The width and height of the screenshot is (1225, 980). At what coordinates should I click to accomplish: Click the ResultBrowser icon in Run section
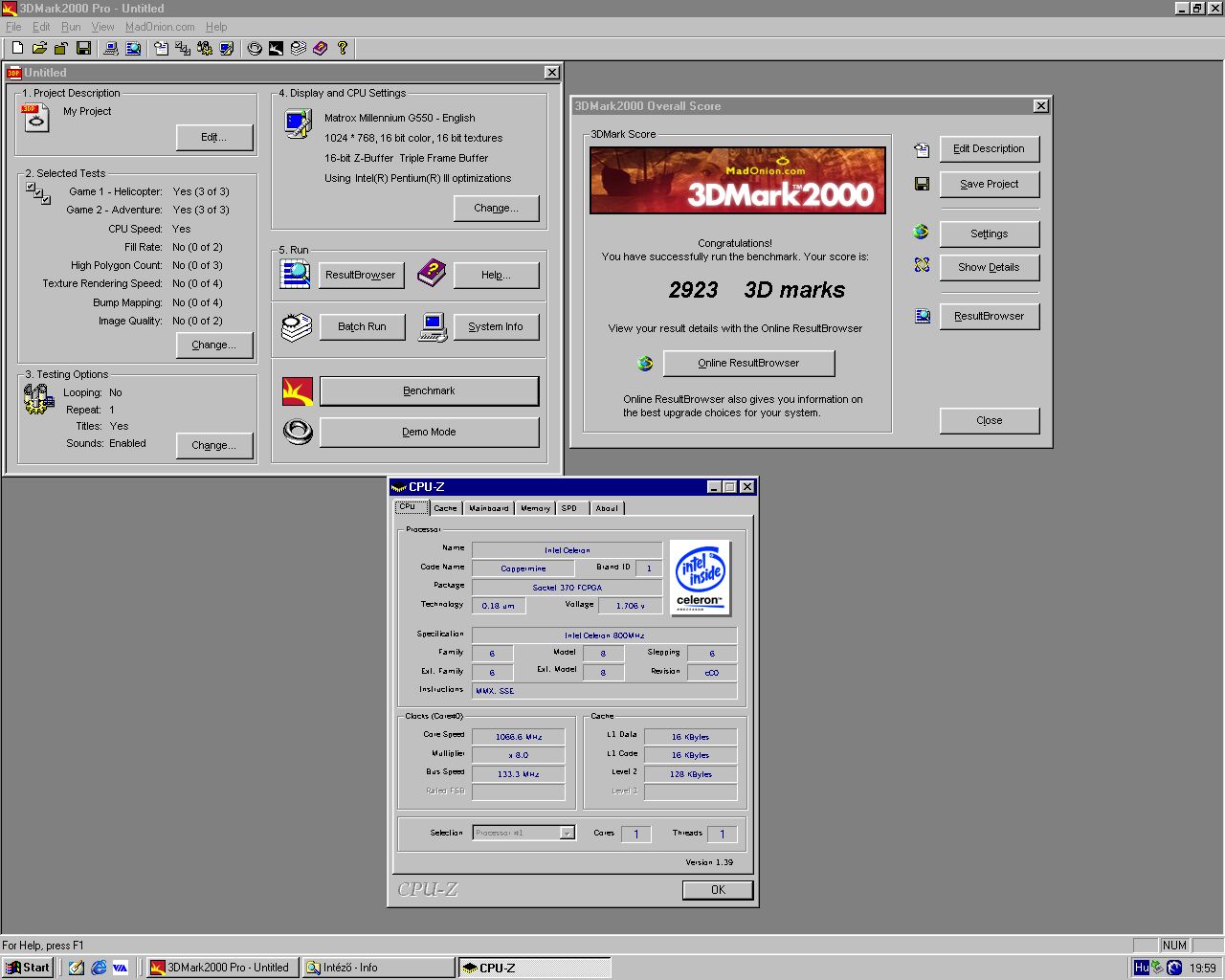point(296,274)
